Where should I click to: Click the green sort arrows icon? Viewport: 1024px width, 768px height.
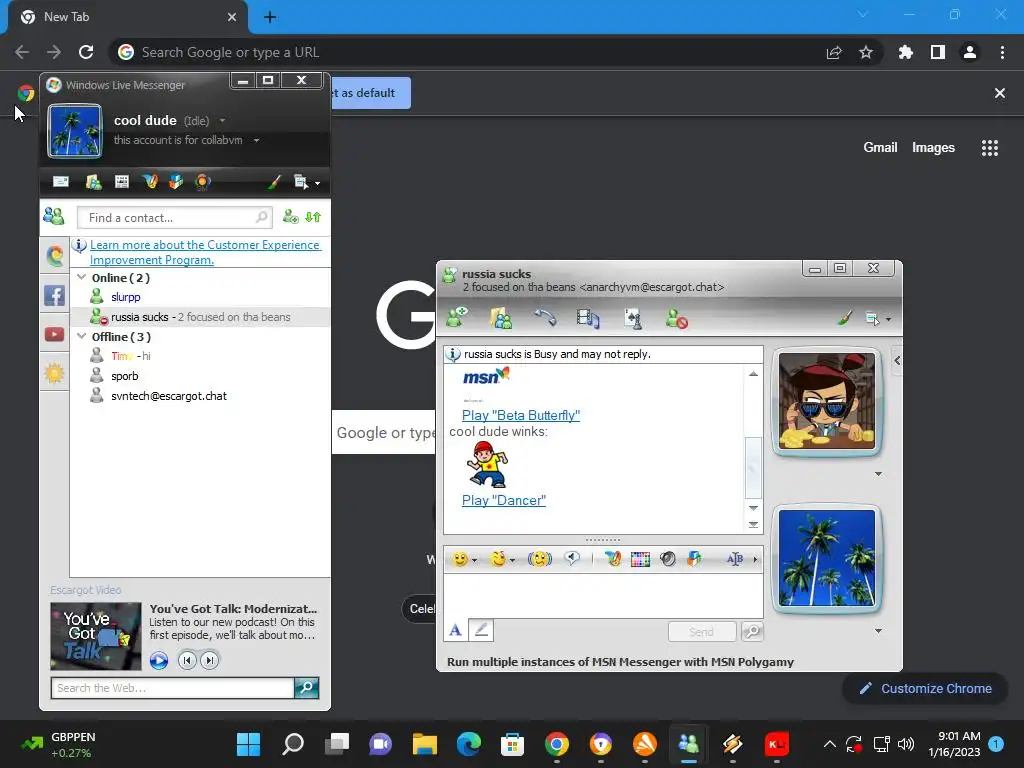point(313,217)
